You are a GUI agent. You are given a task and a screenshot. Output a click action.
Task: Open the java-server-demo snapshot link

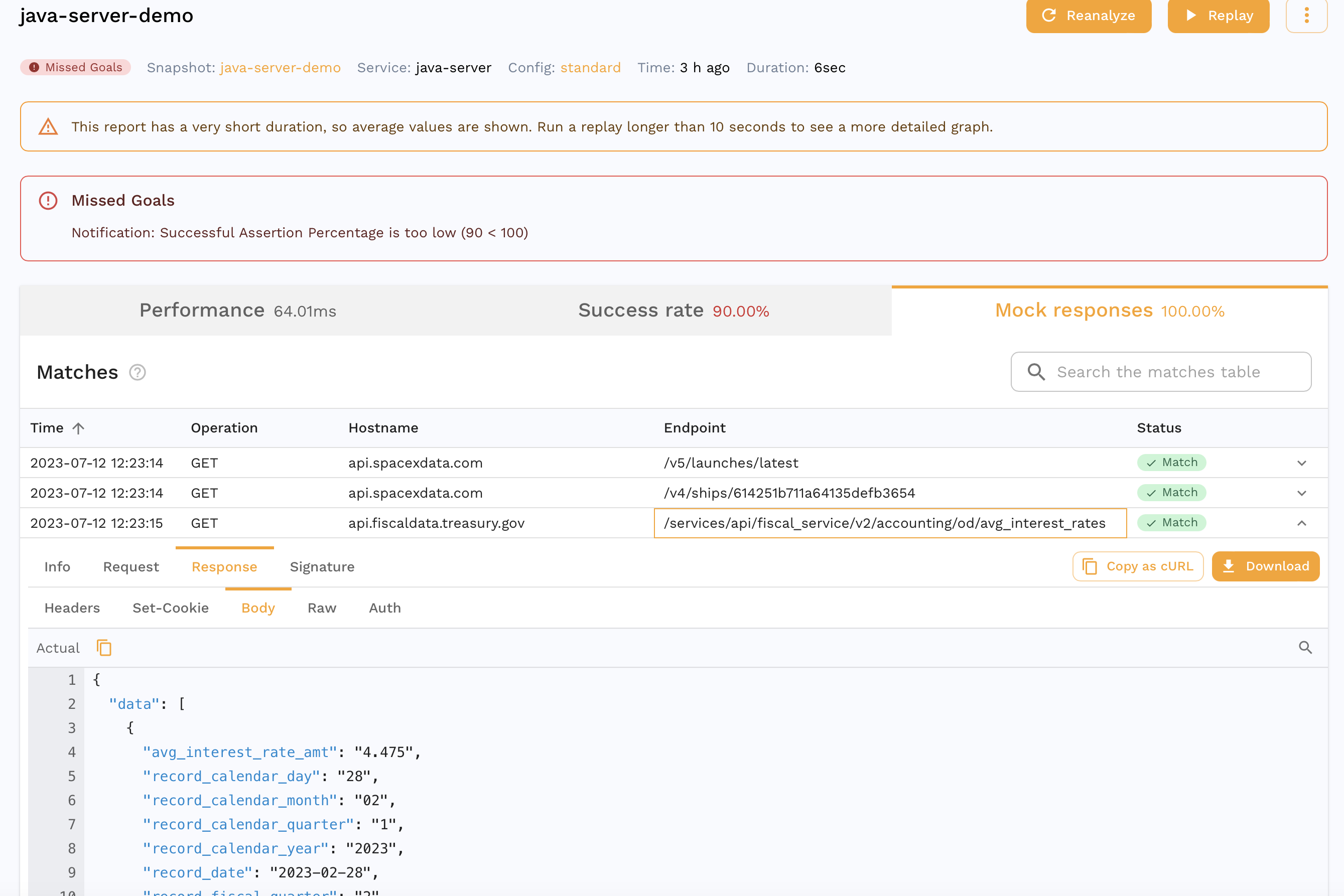[280, 67]
